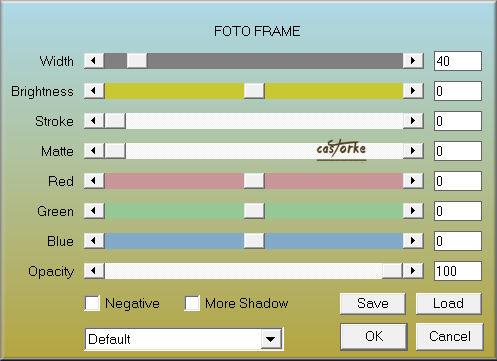
Task: Enable the Negative checkbox
Action: pyautogui.click(x=92, y=303)
